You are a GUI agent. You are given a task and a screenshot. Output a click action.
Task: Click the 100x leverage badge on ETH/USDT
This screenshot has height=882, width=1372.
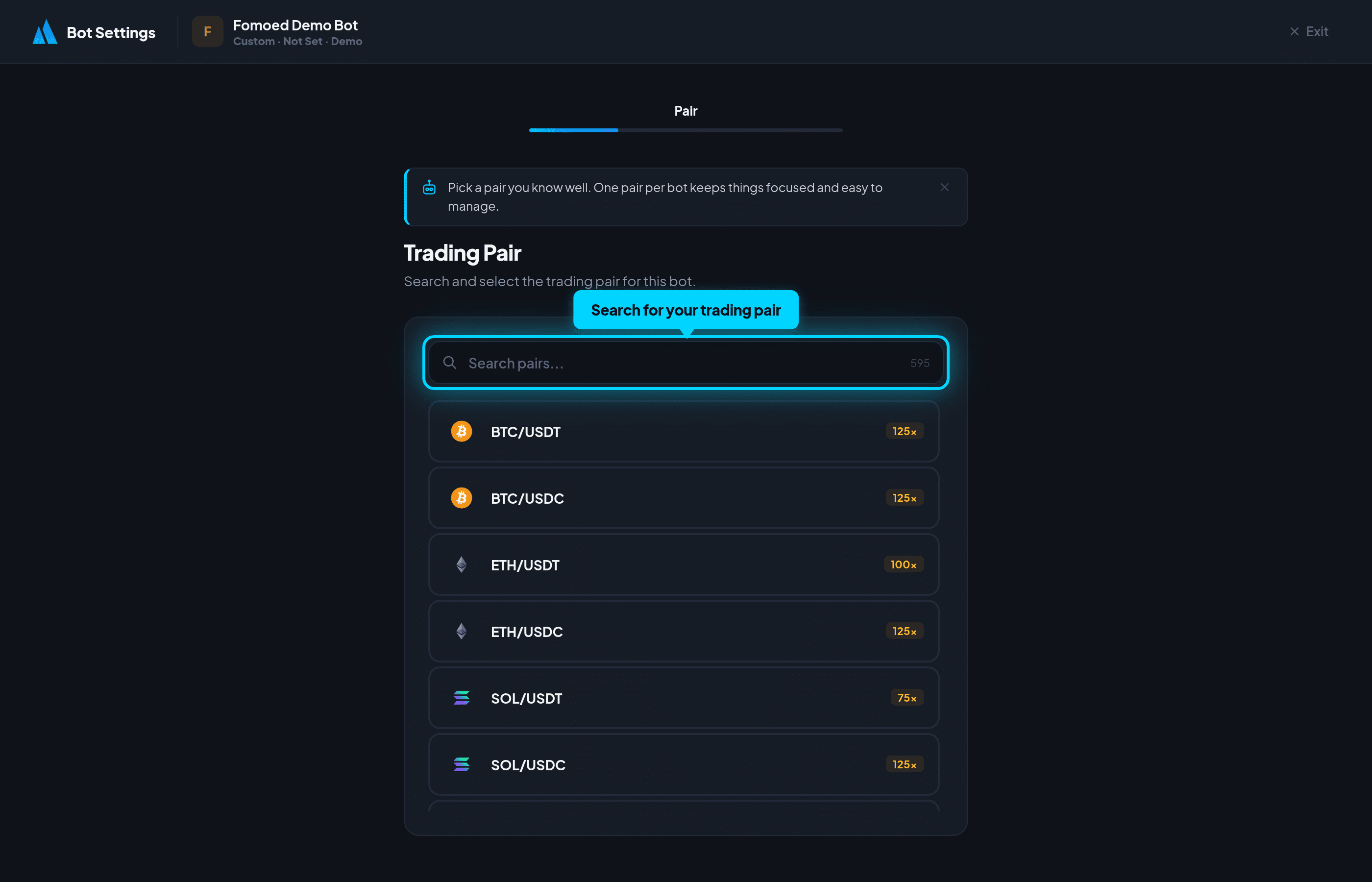point(903,564)
